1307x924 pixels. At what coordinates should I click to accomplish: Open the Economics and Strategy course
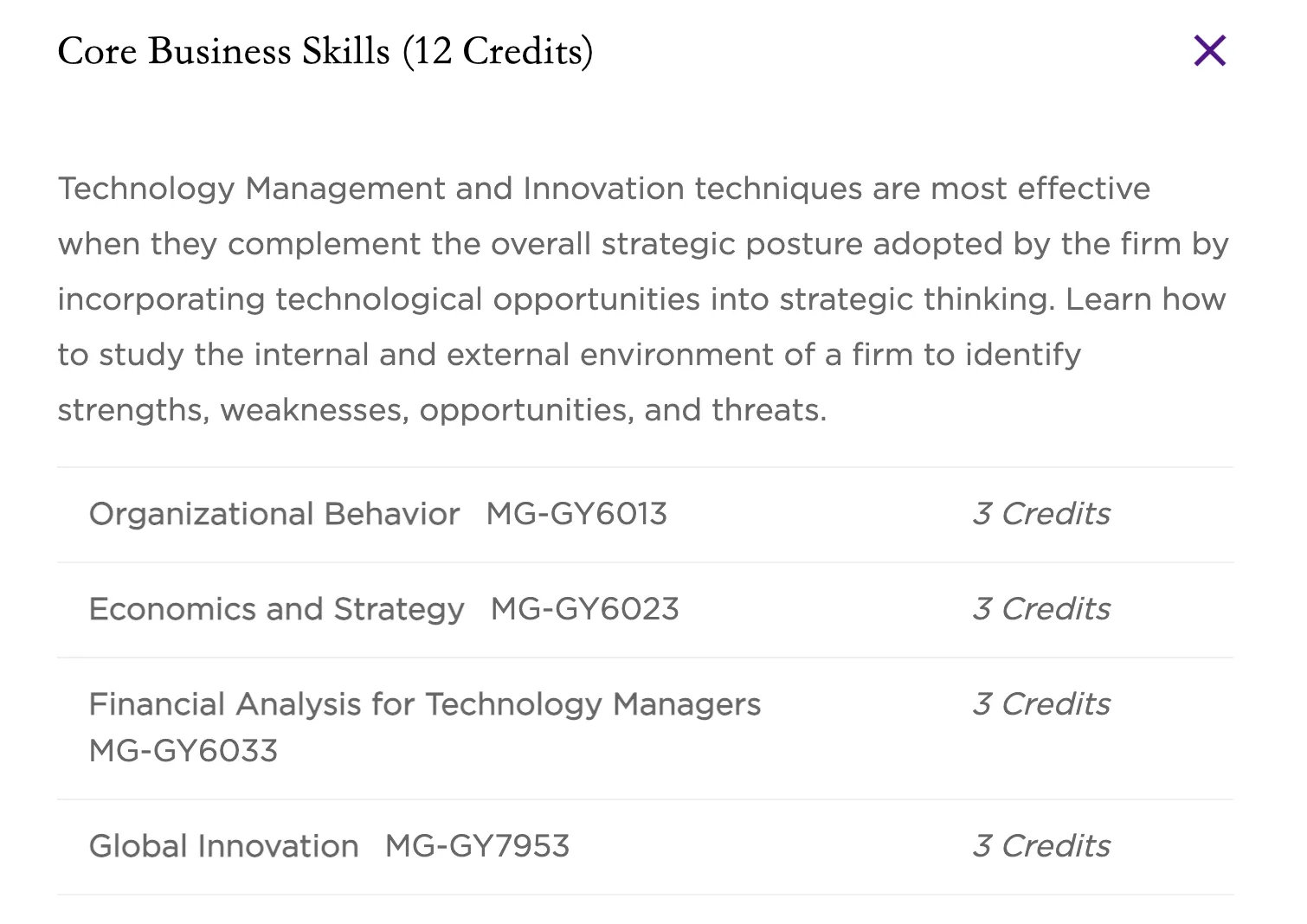[277, 609]
